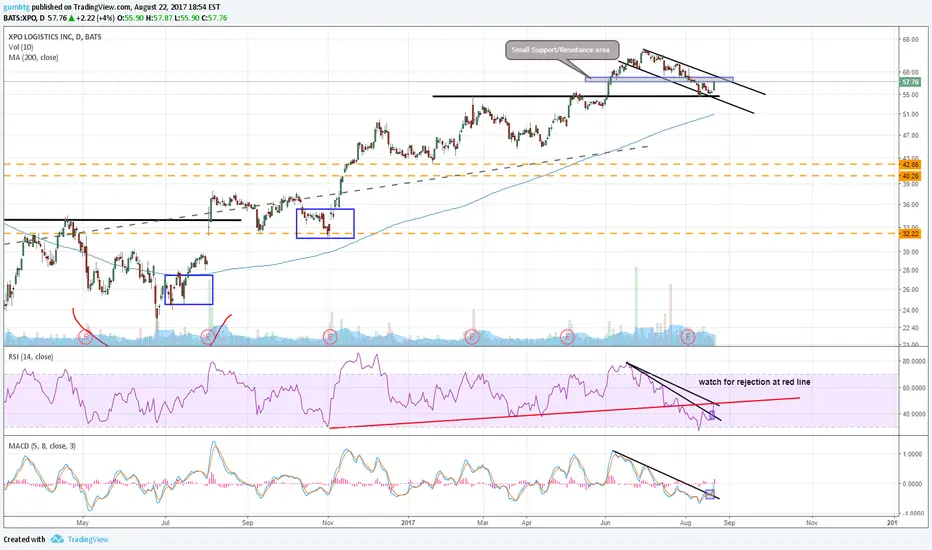This screenshot has height=550, width=932.
Task: Click the 'Vol (10)' indicator label
Action: 21,47
